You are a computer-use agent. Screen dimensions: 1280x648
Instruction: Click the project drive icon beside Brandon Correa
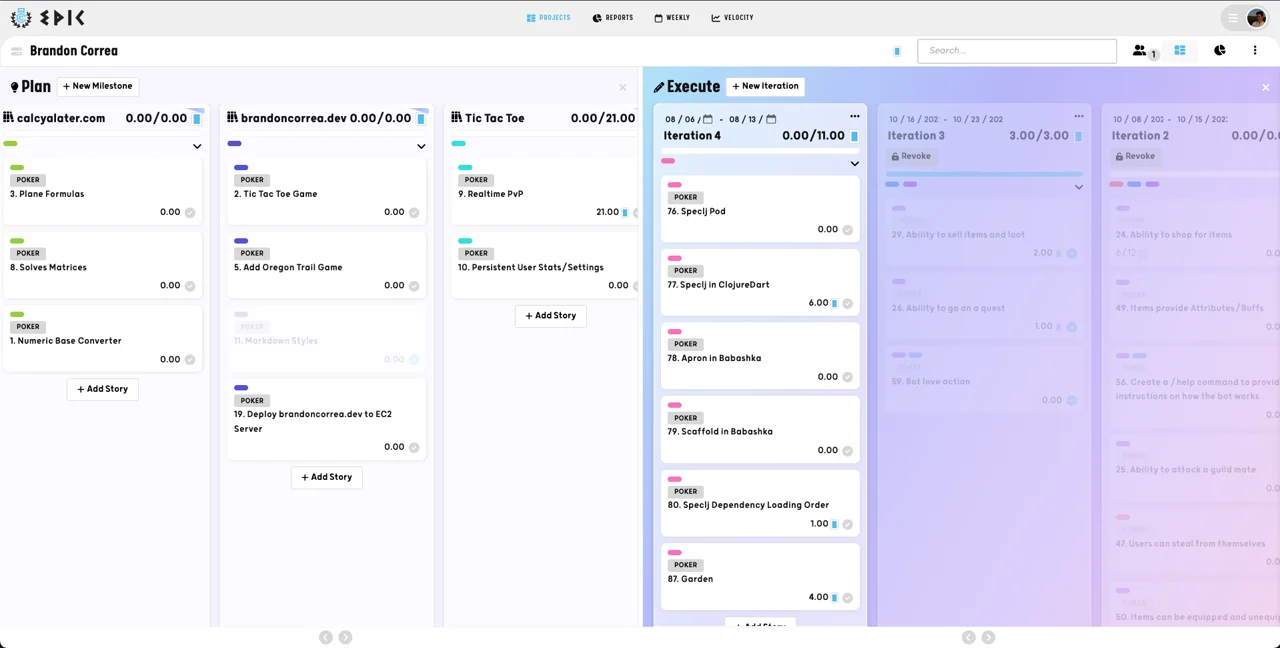point(17,51)
